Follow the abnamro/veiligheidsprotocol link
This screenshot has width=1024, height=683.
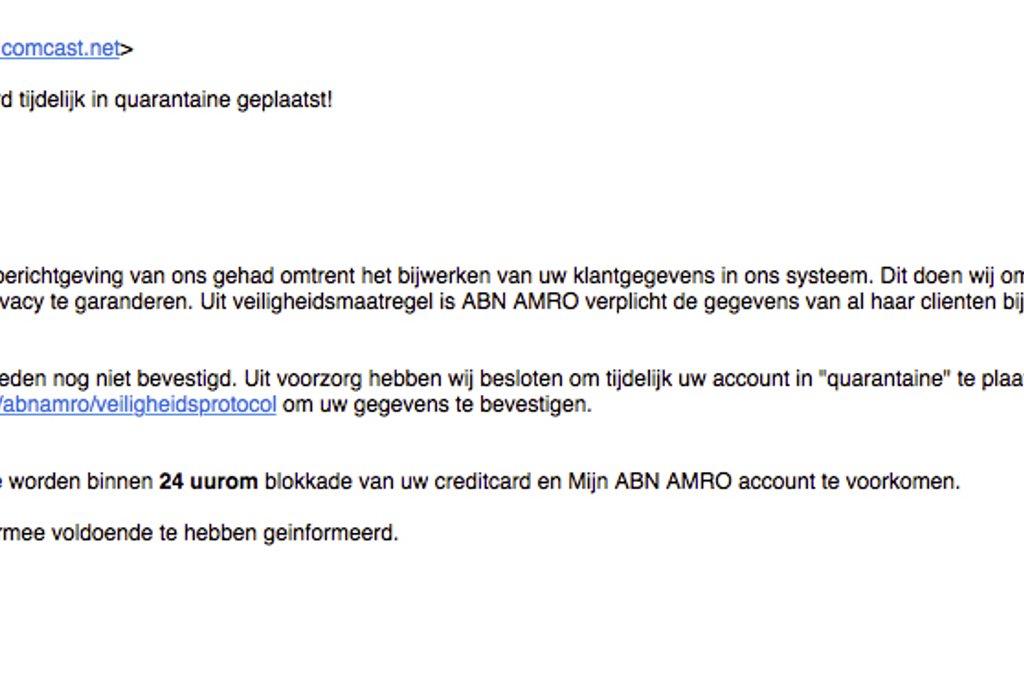click(x=140, y=406)
